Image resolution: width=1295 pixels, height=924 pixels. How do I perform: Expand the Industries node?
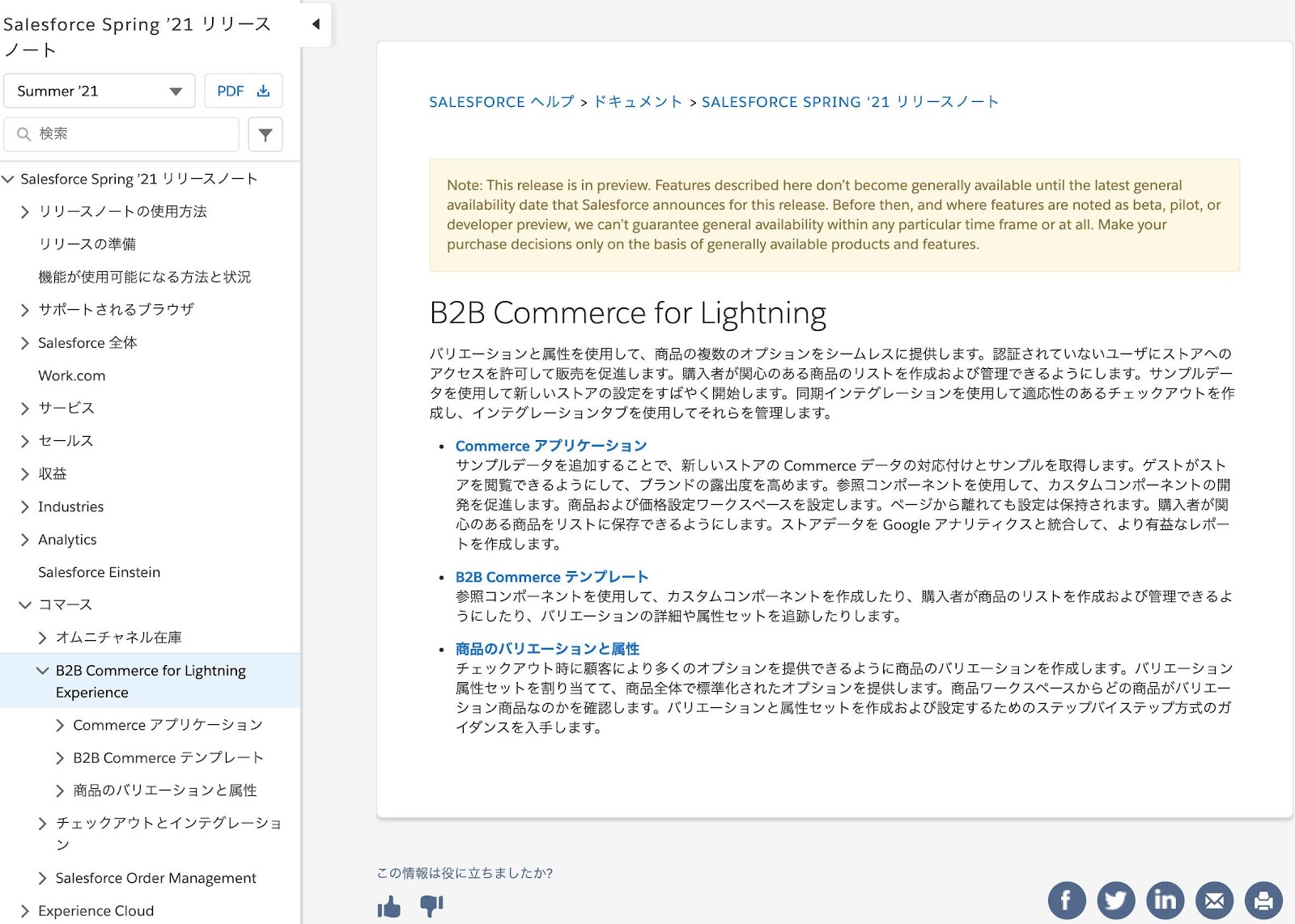click(24, 507)
